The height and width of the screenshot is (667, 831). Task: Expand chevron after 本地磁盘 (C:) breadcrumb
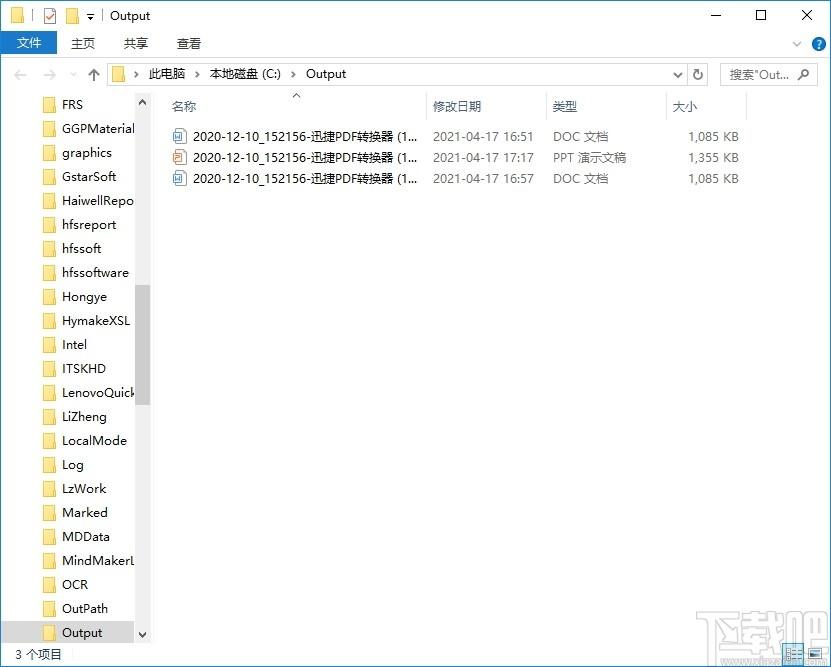click(293, 74)
